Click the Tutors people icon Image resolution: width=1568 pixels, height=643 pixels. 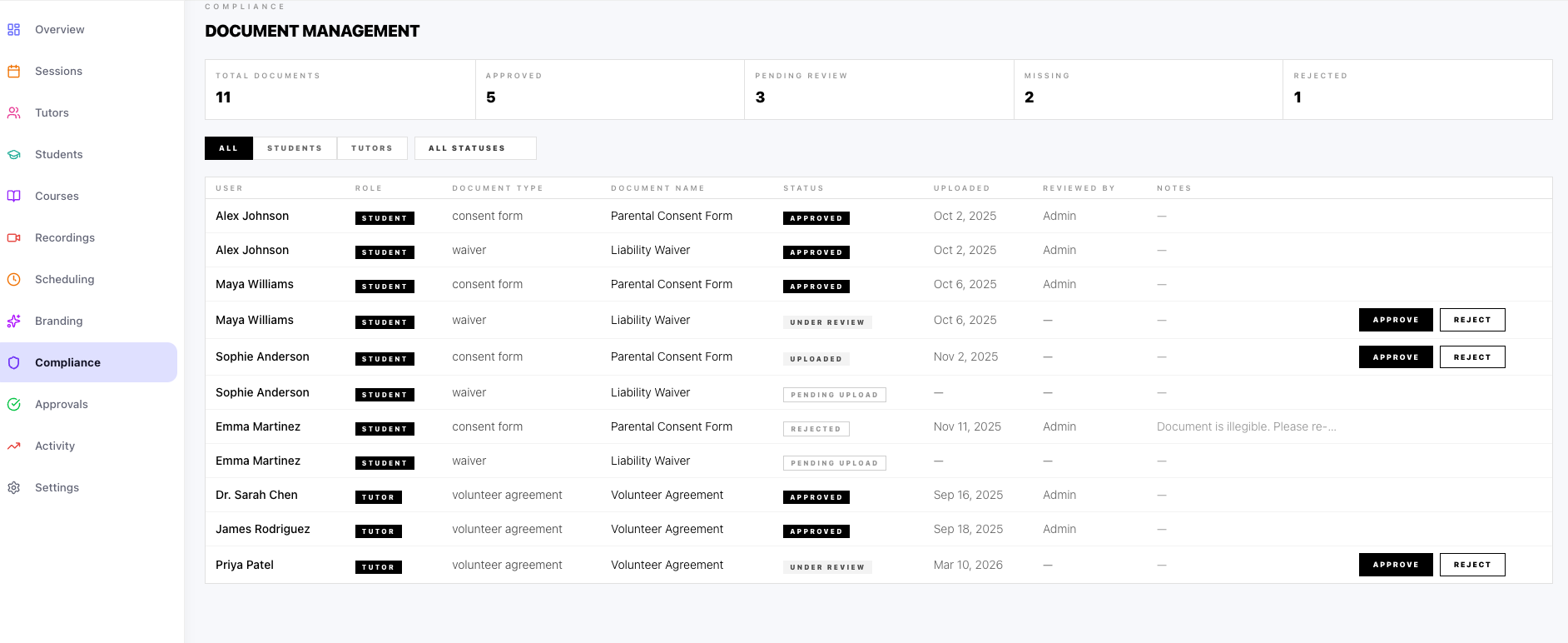tap(13, 113)
